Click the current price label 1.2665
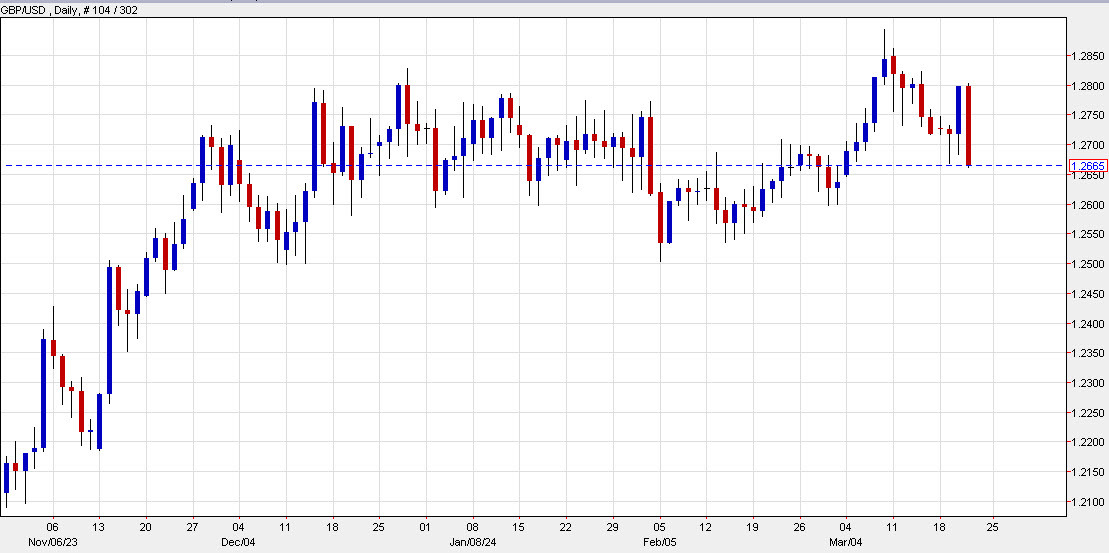Screen dimensions: 1109x553 (1088, 166)
